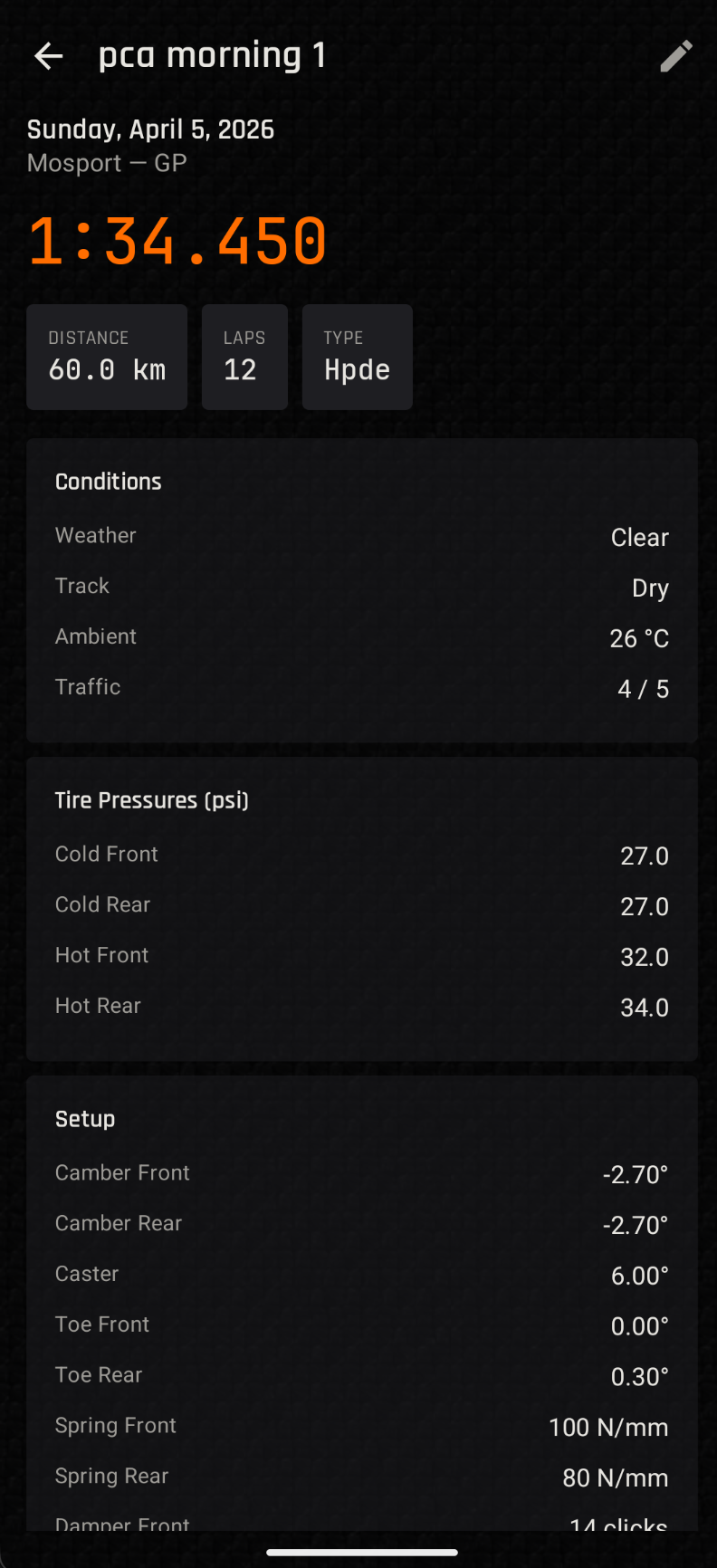Tap the date Sunday, April 5, 2026
The image size is (717, 1568).
click(150, 129)
